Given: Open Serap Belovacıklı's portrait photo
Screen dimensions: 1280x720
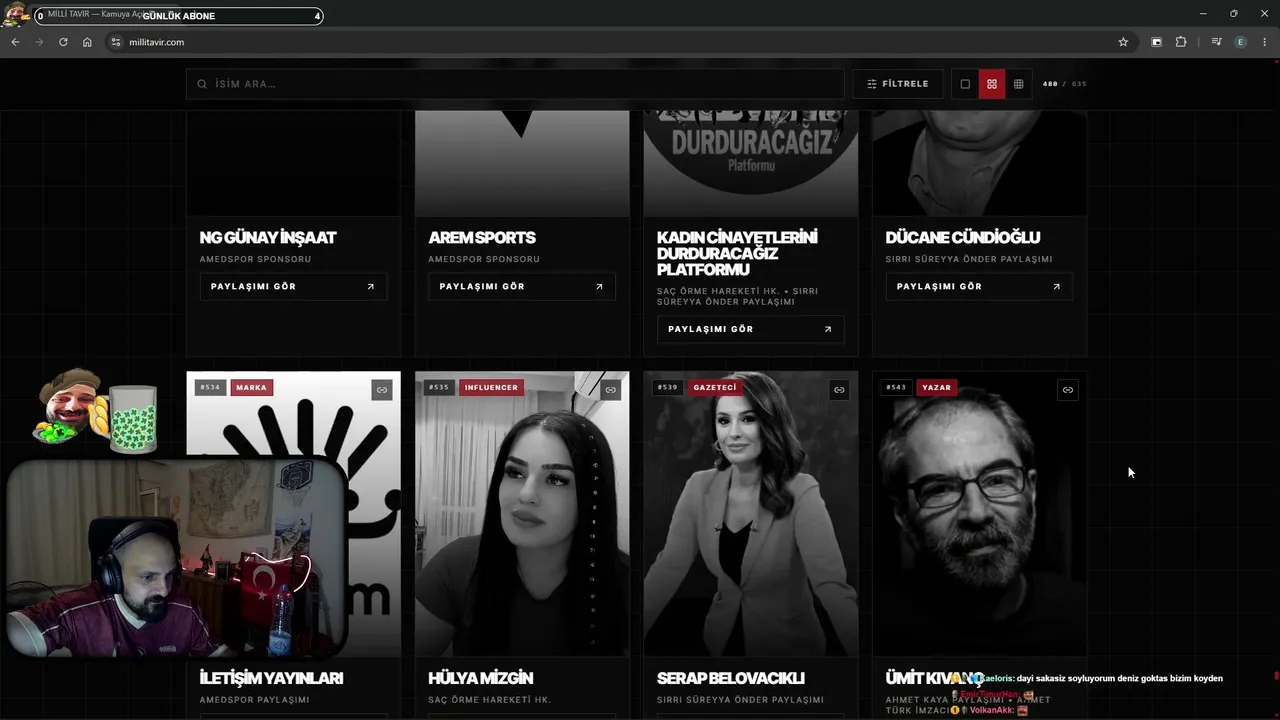Looking at the screenshot, I should click(750, 515).
